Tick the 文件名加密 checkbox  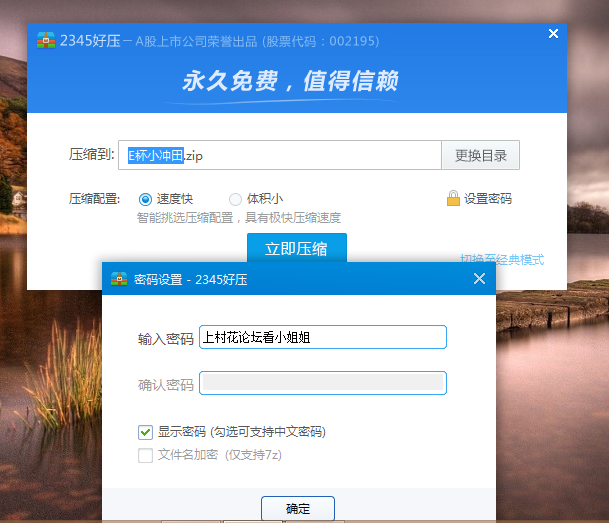pos(145,455)
